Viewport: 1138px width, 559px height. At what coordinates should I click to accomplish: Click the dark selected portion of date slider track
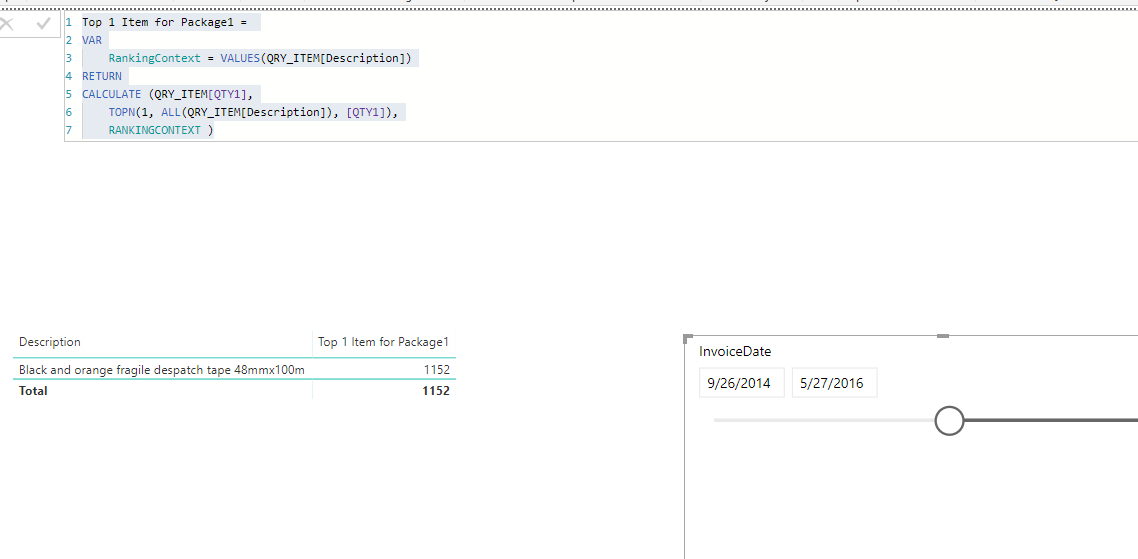[1050, 420]
